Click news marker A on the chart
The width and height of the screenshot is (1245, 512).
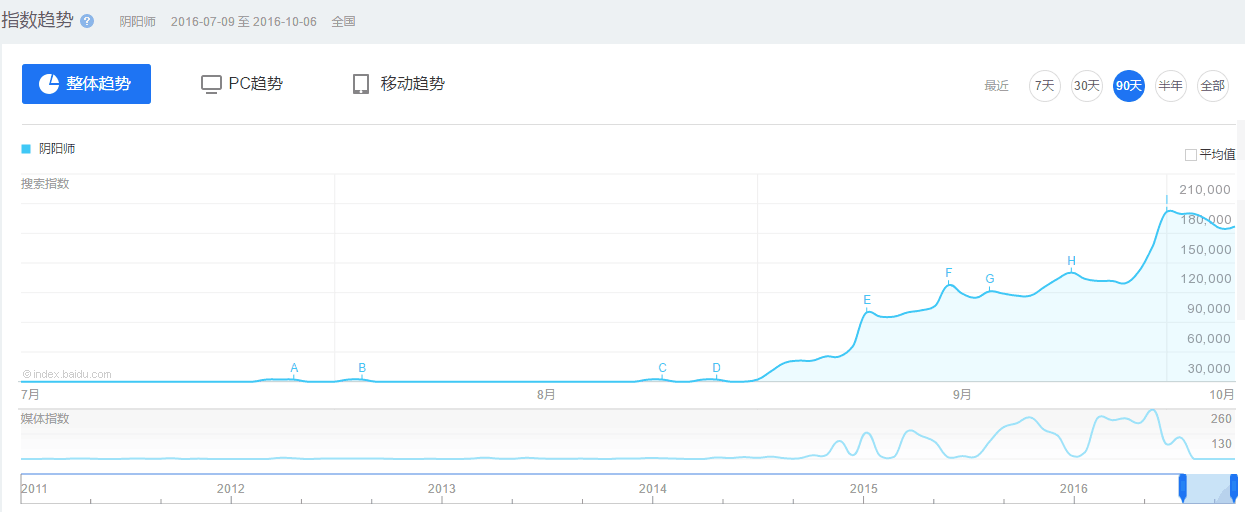[294, 368]
